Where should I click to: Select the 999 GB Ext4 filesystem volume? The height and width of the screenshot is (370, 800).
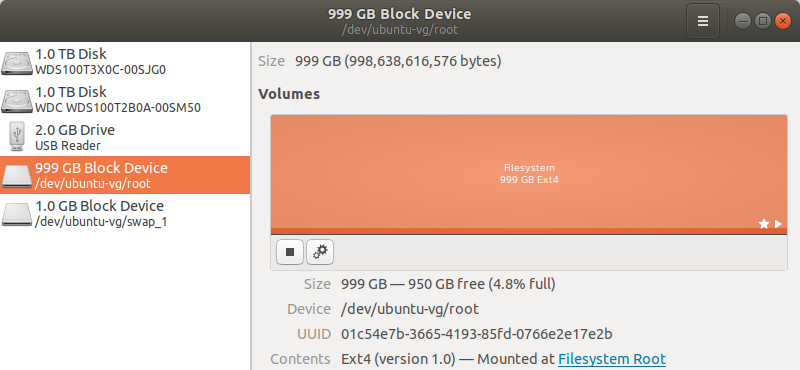click(529, 174)
